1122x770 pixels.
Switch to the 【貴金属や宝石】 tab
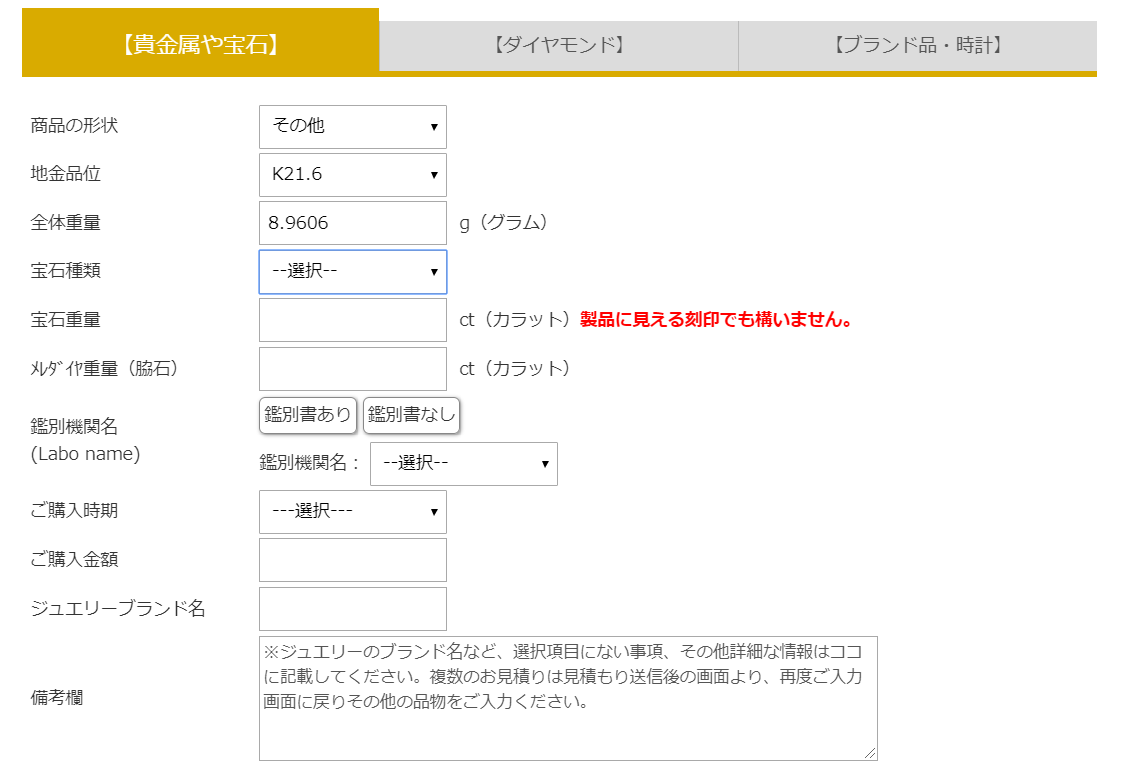click(200, 42)
